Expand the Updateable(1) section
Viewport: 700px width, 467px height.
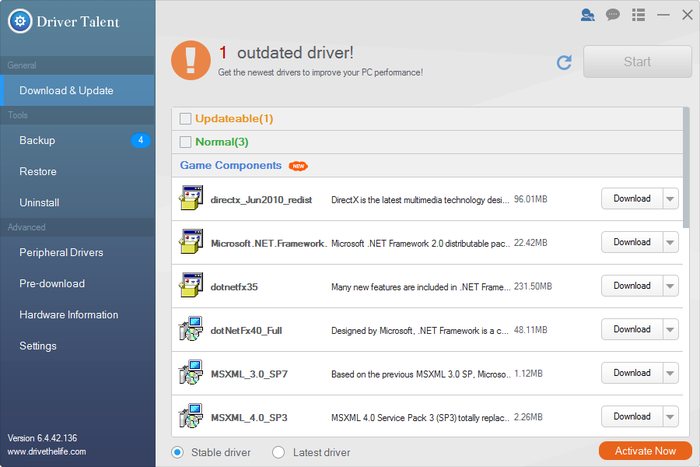(427, 119)
